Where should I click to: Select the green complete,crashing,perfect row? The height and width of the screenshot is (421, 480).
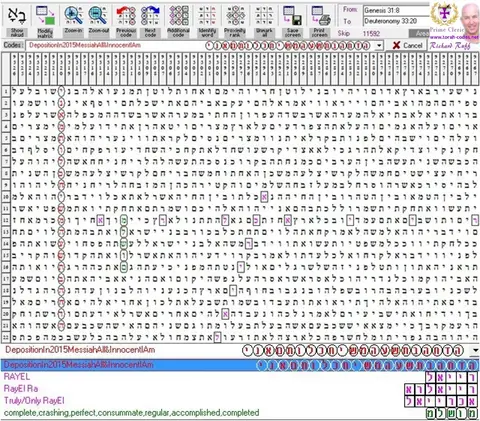131,413
